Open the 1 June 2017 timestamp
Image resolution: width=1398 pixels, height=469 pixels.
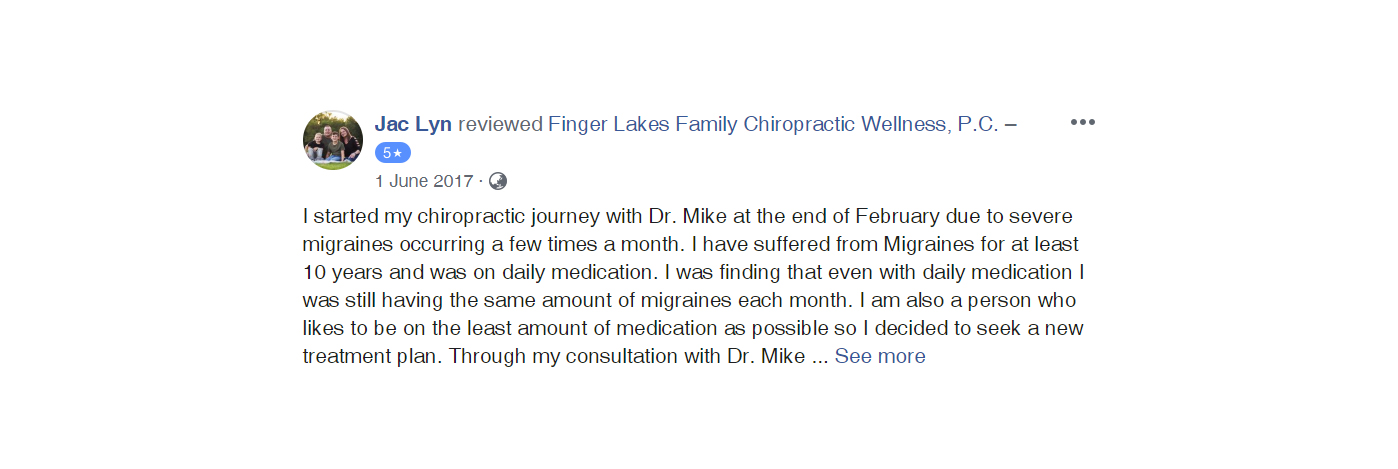point(423,181)
